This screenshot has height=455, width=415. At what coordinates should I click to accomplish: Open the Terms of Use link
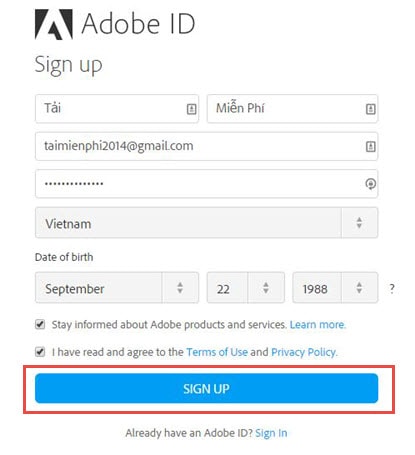point(217,352)
